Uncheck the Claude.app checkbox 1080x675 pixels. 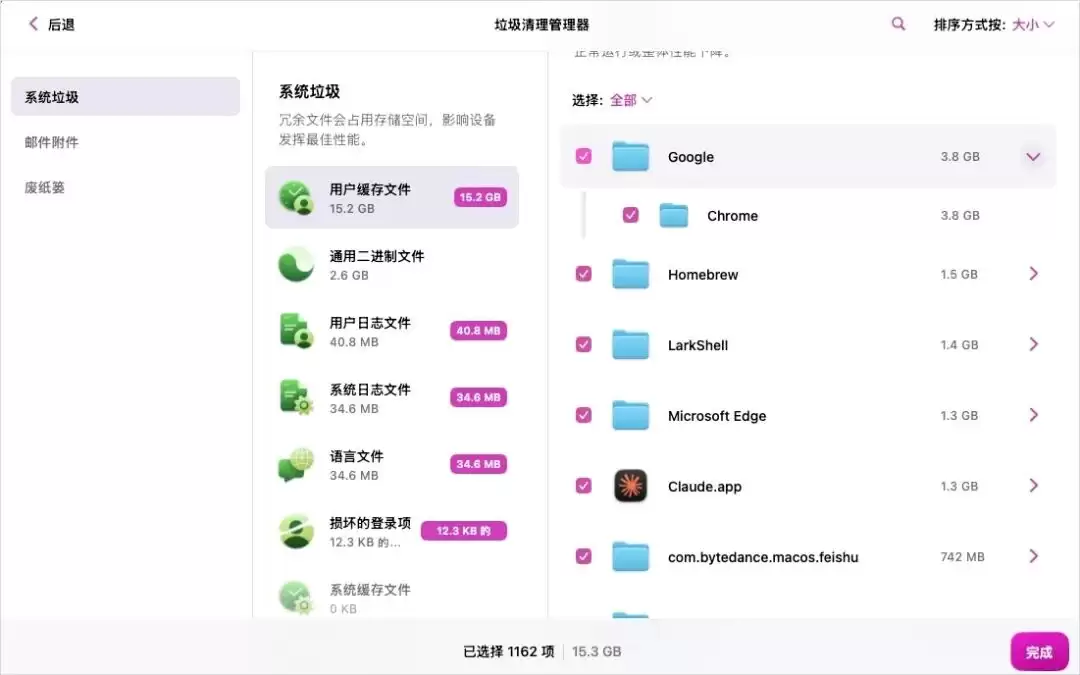pos(583,486)
